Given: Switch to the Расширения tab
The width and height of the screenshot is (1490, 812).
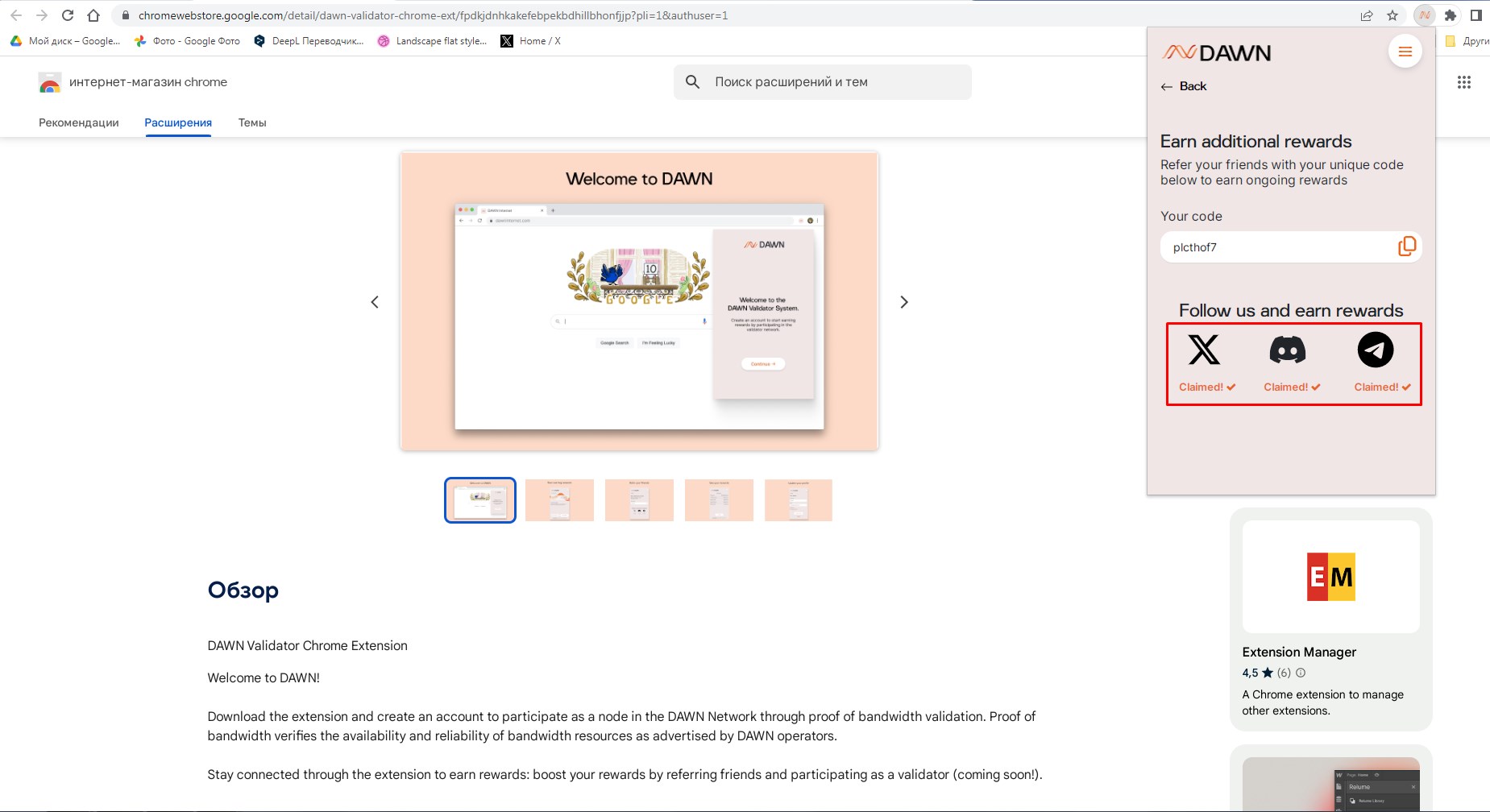Looking at the screenshot, I should pos(178,122).
